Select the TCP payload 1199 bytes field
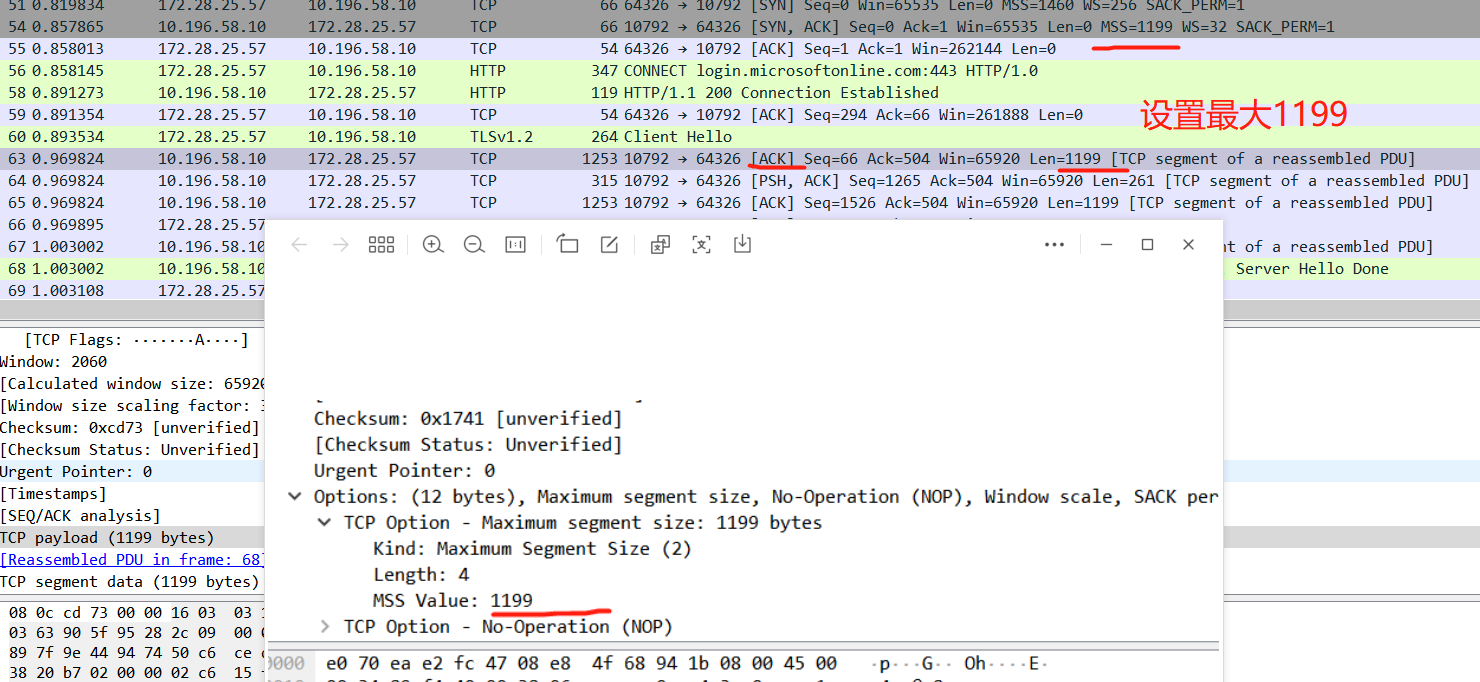The height and width of the screenshot is (682, 1480). (80, 537)
